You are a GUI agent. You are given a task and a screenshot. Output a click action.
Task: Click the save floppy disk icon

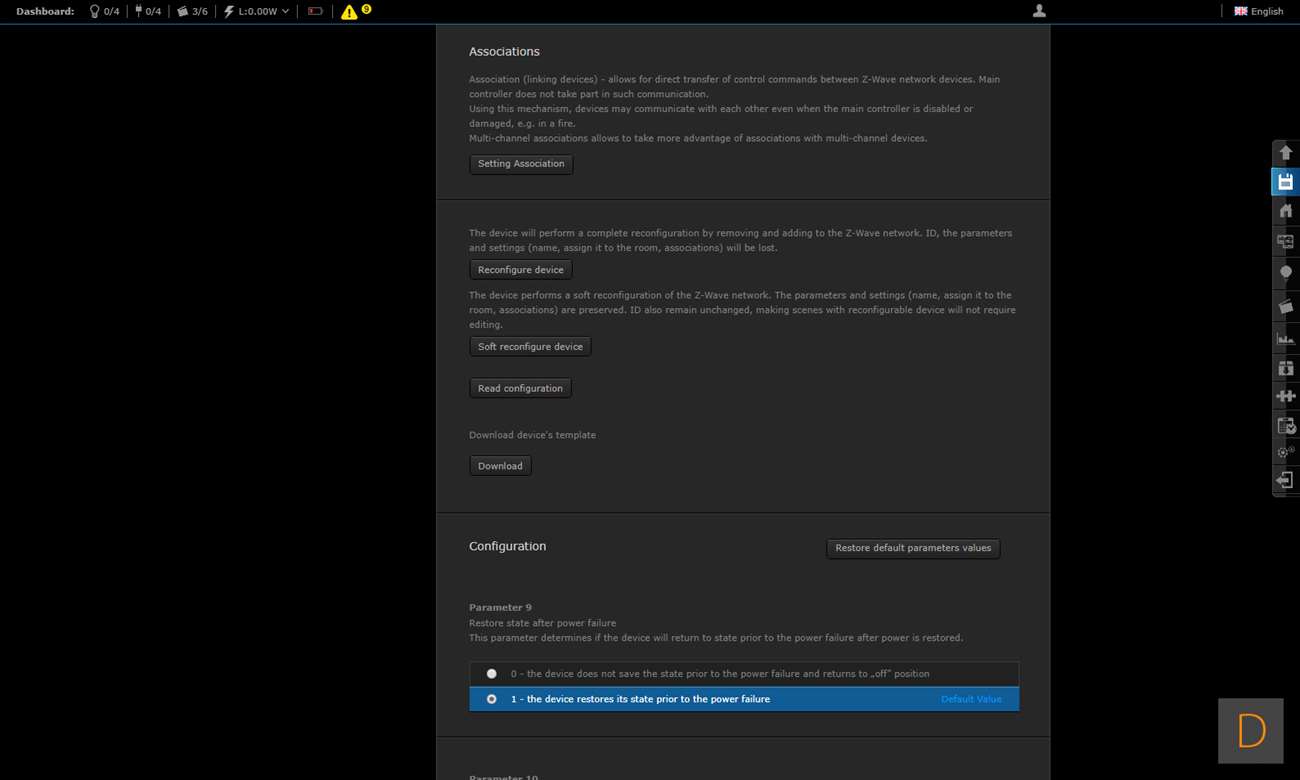[1285, 182]
